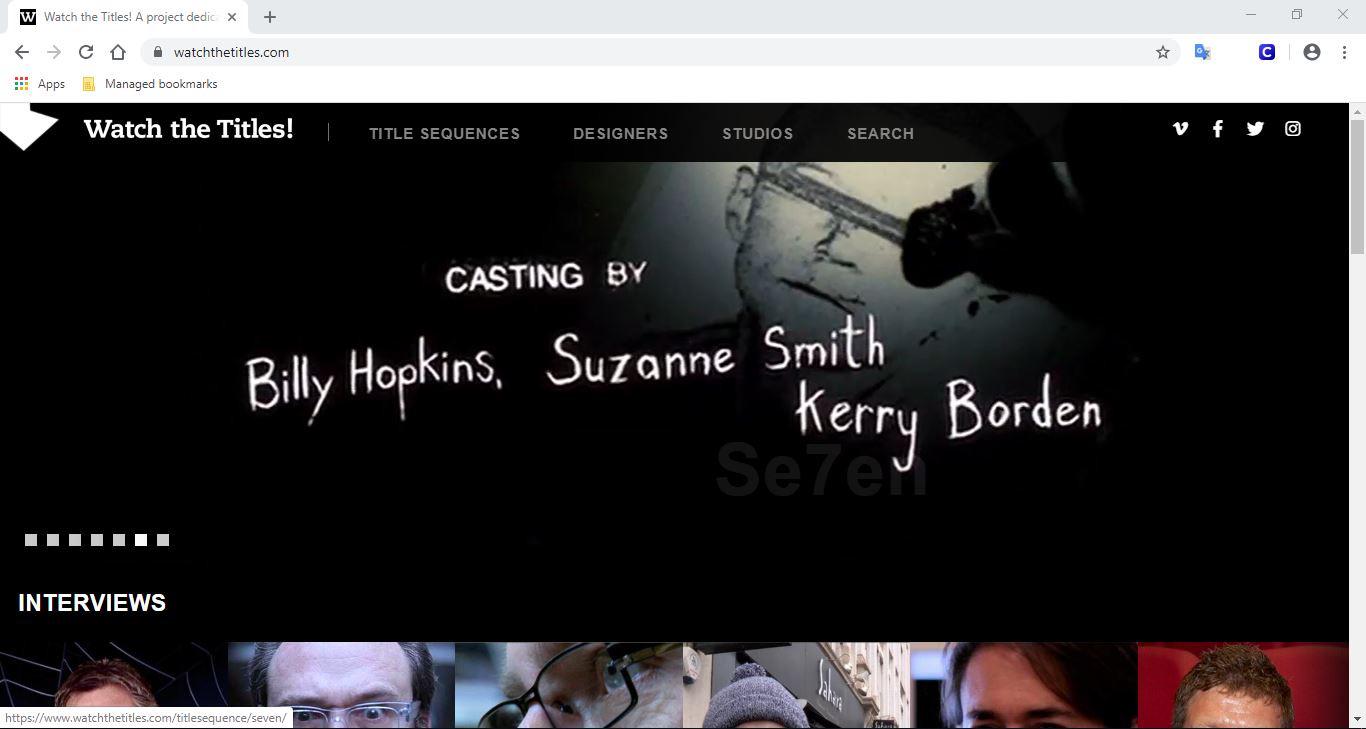Select the third carousel slide indicator
The image size is (1366, 729).
point(75,540)
